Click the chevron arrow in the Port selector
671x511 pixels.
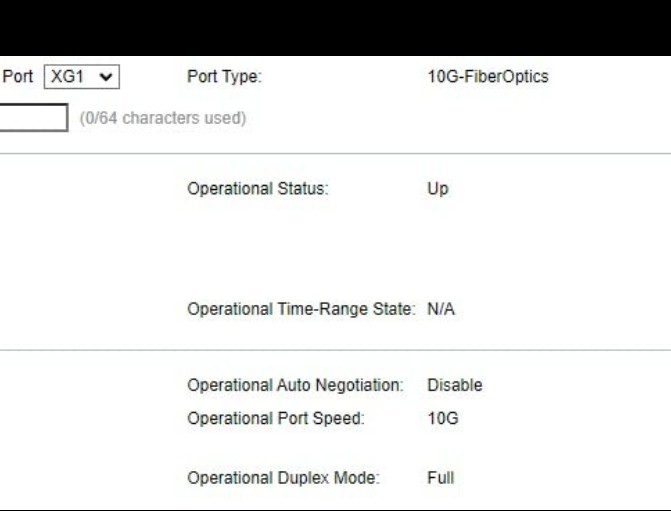[x=105, y=77]
